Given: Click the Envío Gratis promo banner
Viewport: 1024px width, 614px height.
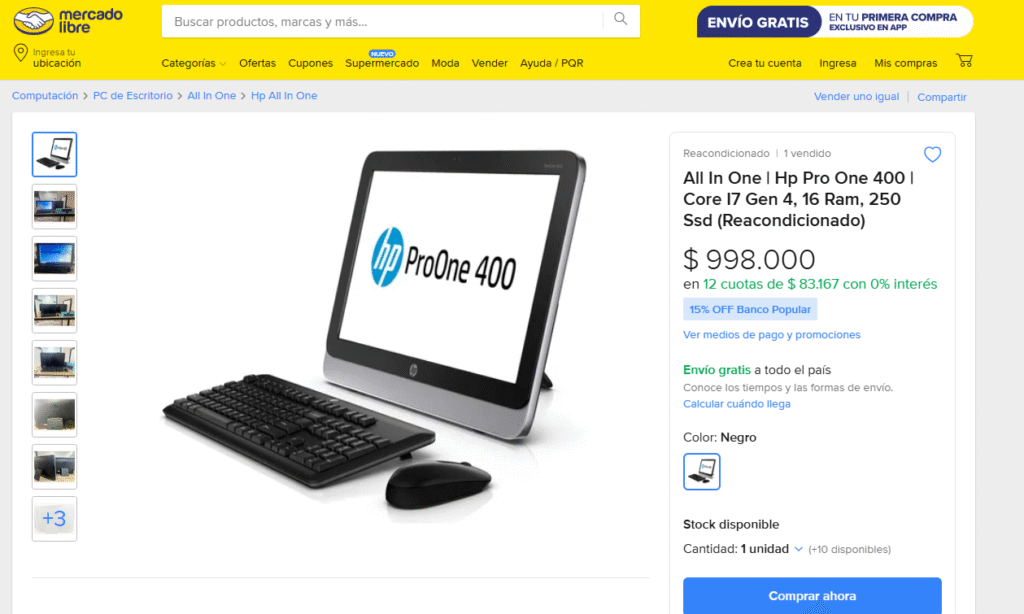Looking at the screenshot, I should pyautogui.click(x=835, y=22).
